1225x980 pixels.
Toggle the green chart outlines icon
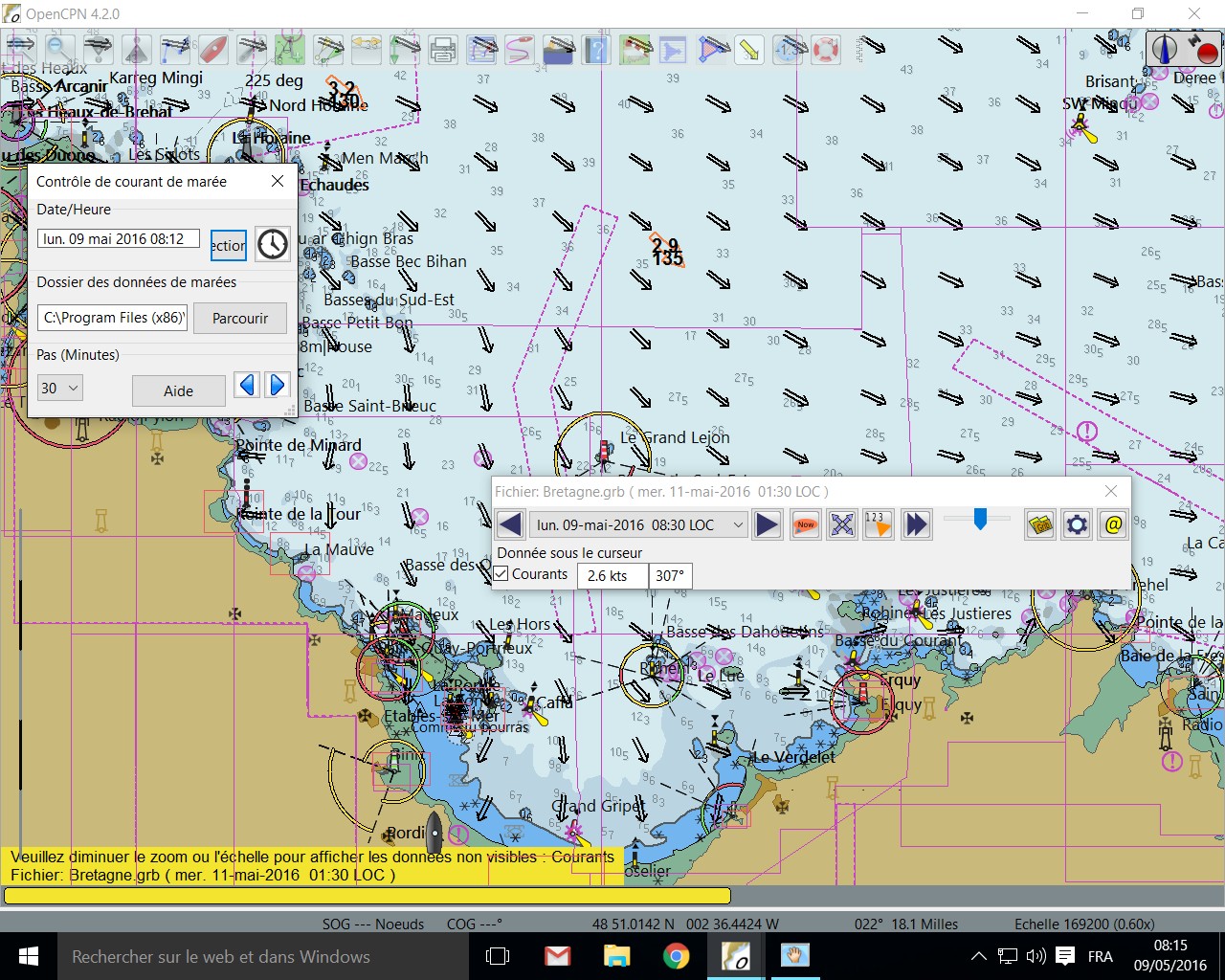click(289, 49)
